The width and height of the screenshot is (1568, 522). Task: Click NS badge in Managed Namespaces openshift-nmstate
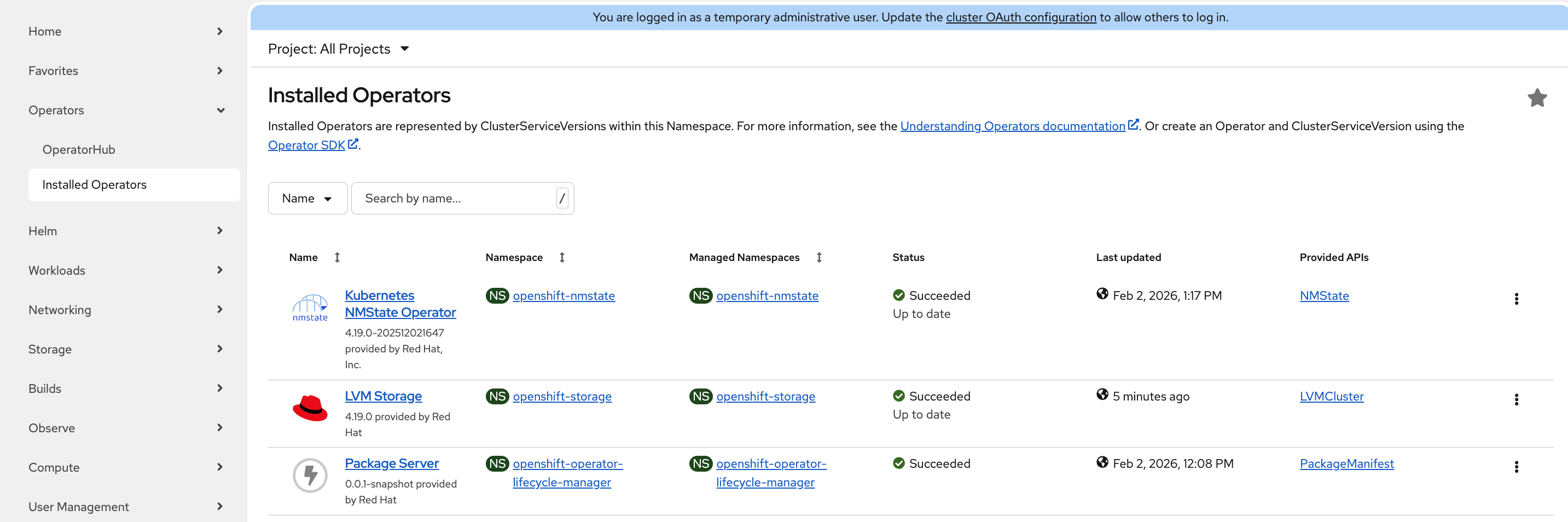click(701, 295)
